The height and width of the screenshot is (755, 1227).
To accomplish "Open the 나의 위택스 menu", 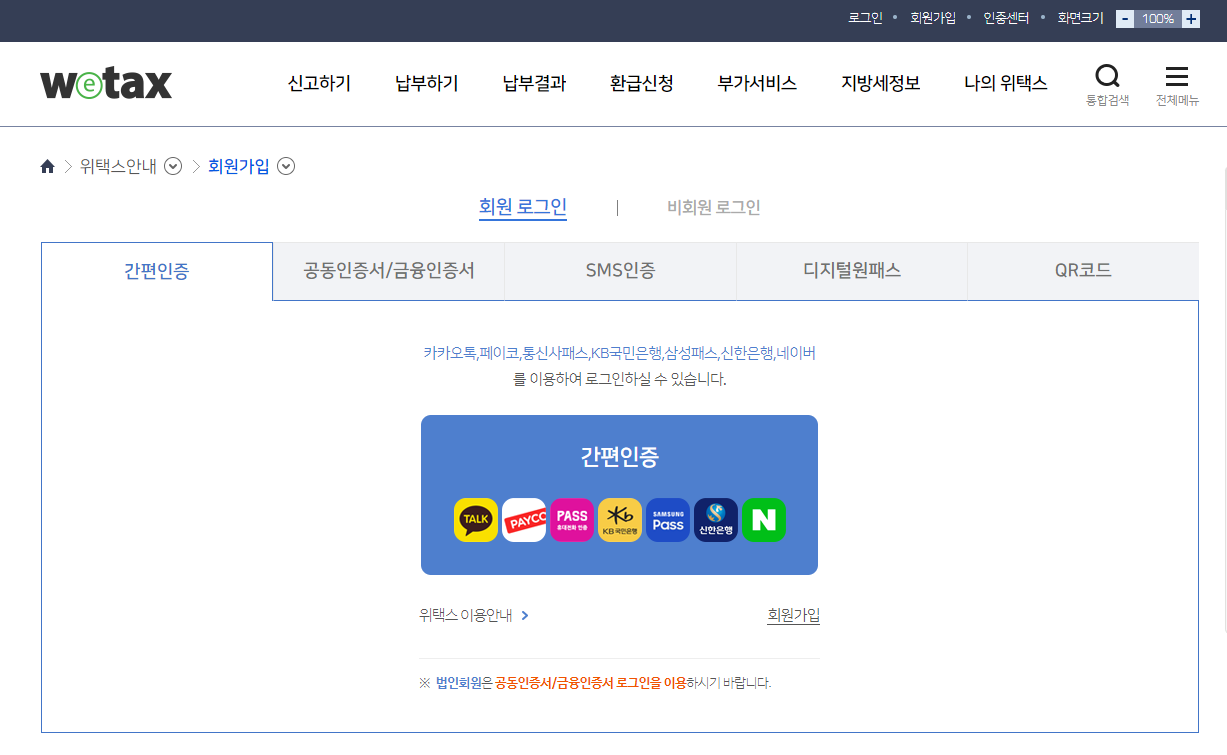I will click(1005, 84).
